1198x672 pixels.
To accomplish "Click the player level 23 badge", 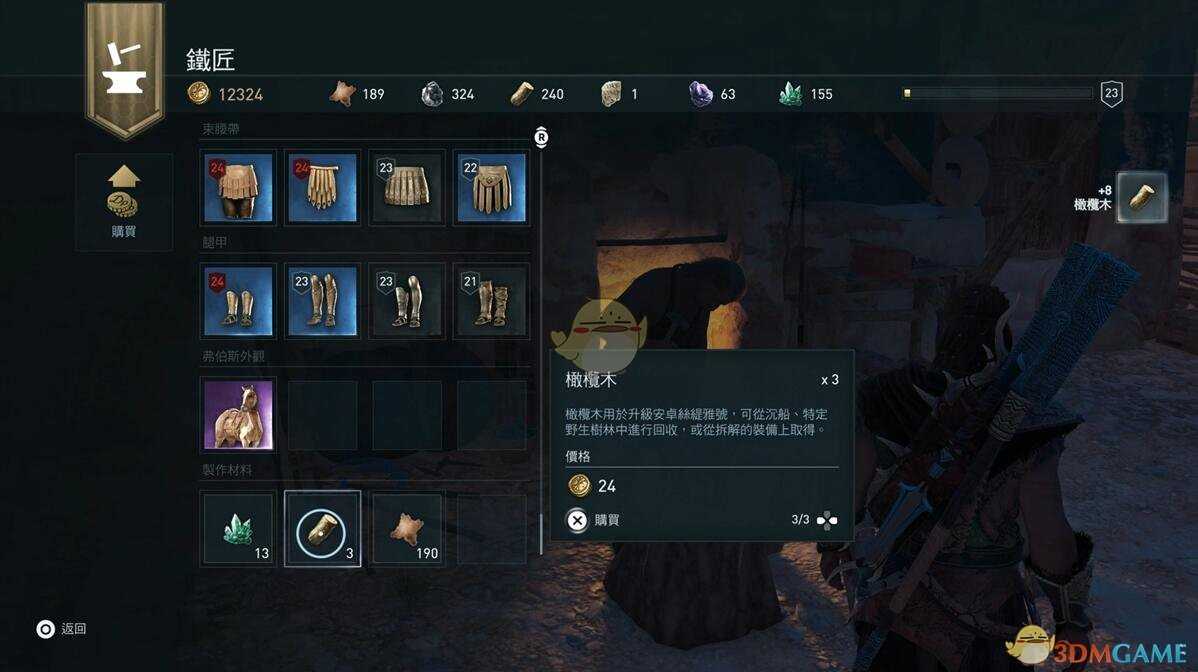I will click(1112, 94).
